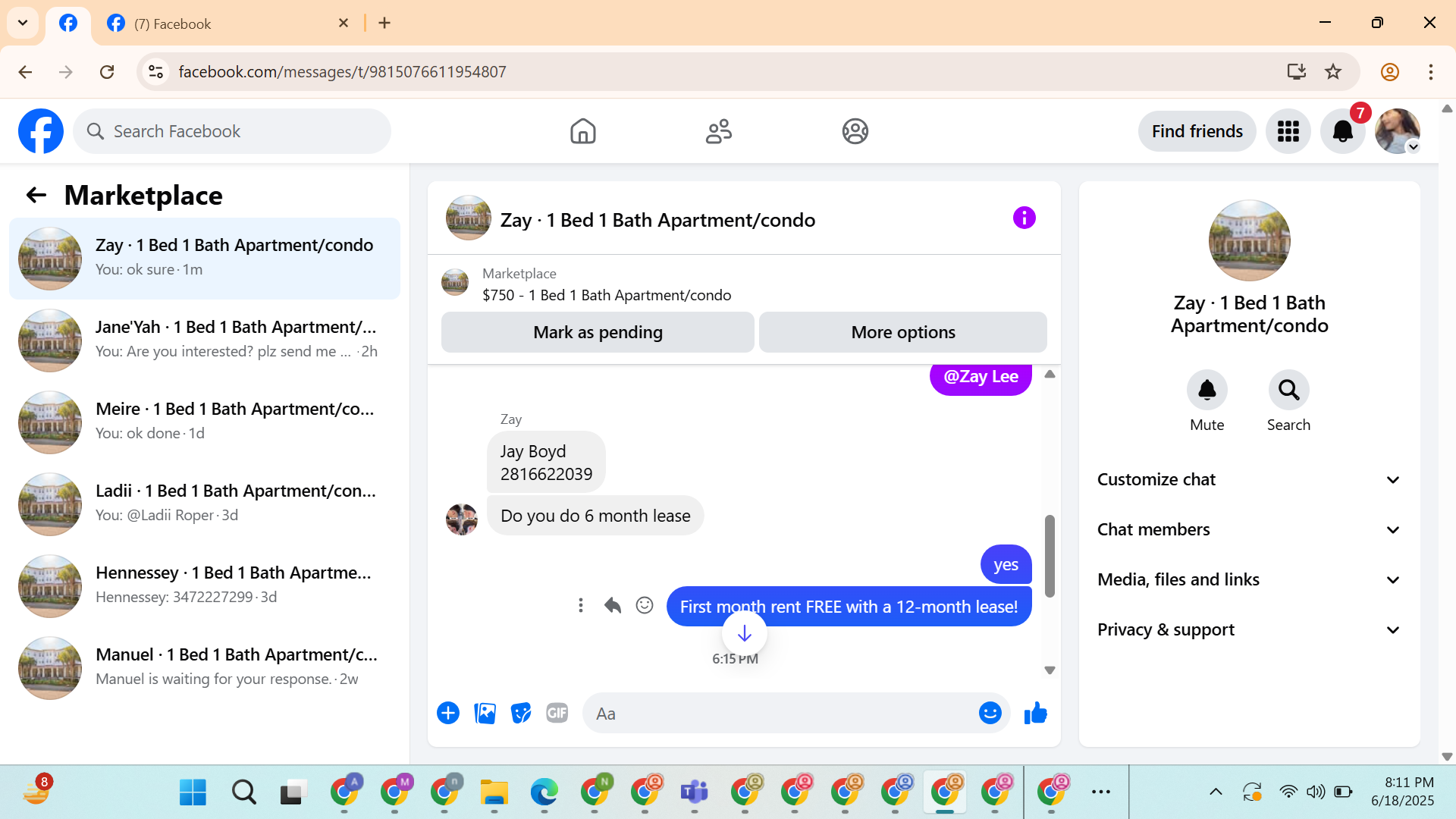Viewport: 1456px width, 819px height.
Task: Click the chat scroll down arrow
Action: pos(1050,670)
